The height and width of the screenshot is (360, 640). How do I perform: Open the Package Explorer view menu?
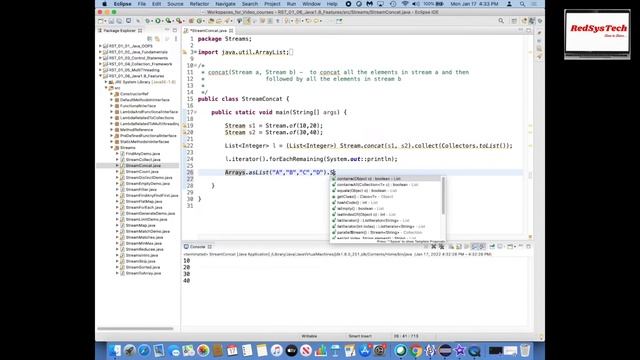pos(176,39)
